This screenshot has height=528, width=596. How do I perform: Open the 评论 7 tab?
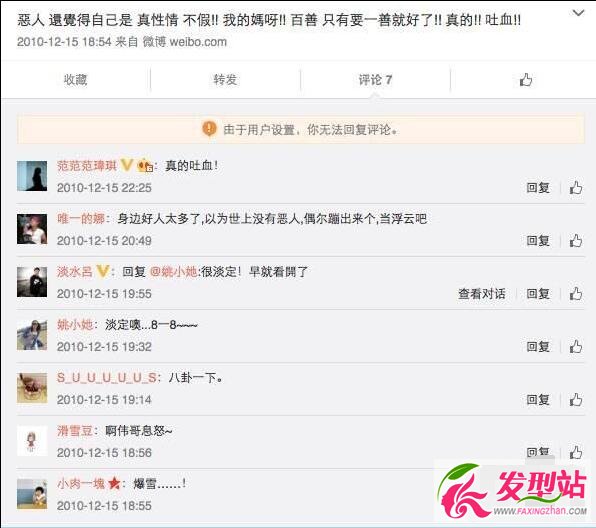coord(375,80)
